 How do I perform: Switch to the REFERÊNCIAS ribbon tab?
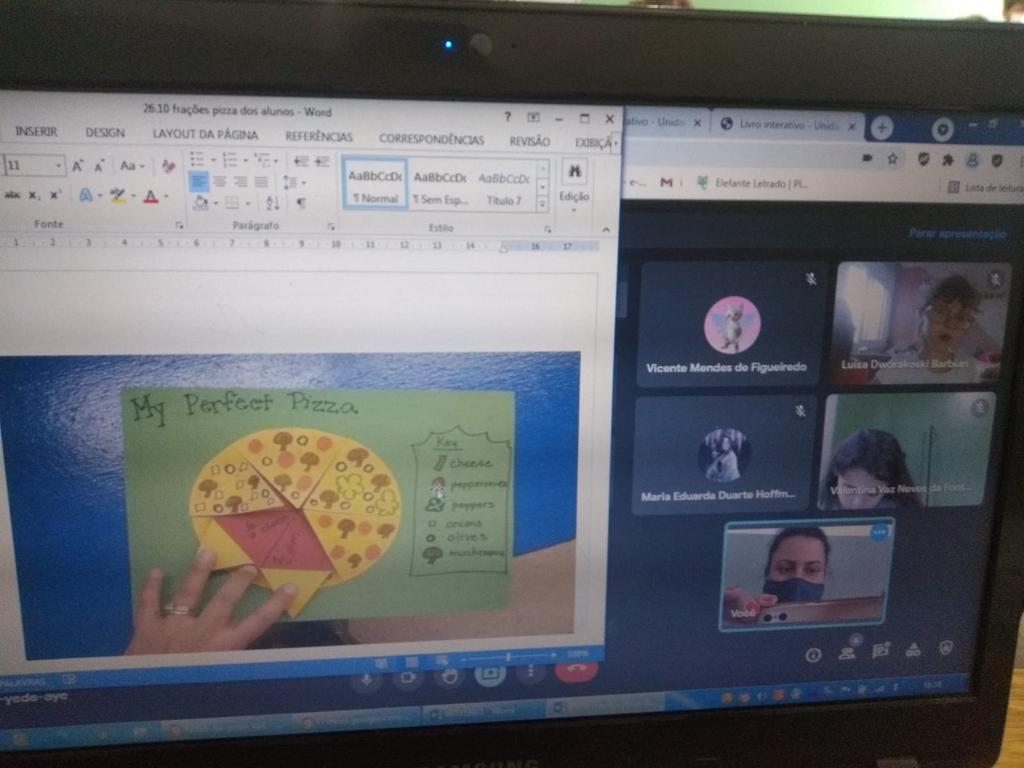pyautogui.click(x=319, y=137)
